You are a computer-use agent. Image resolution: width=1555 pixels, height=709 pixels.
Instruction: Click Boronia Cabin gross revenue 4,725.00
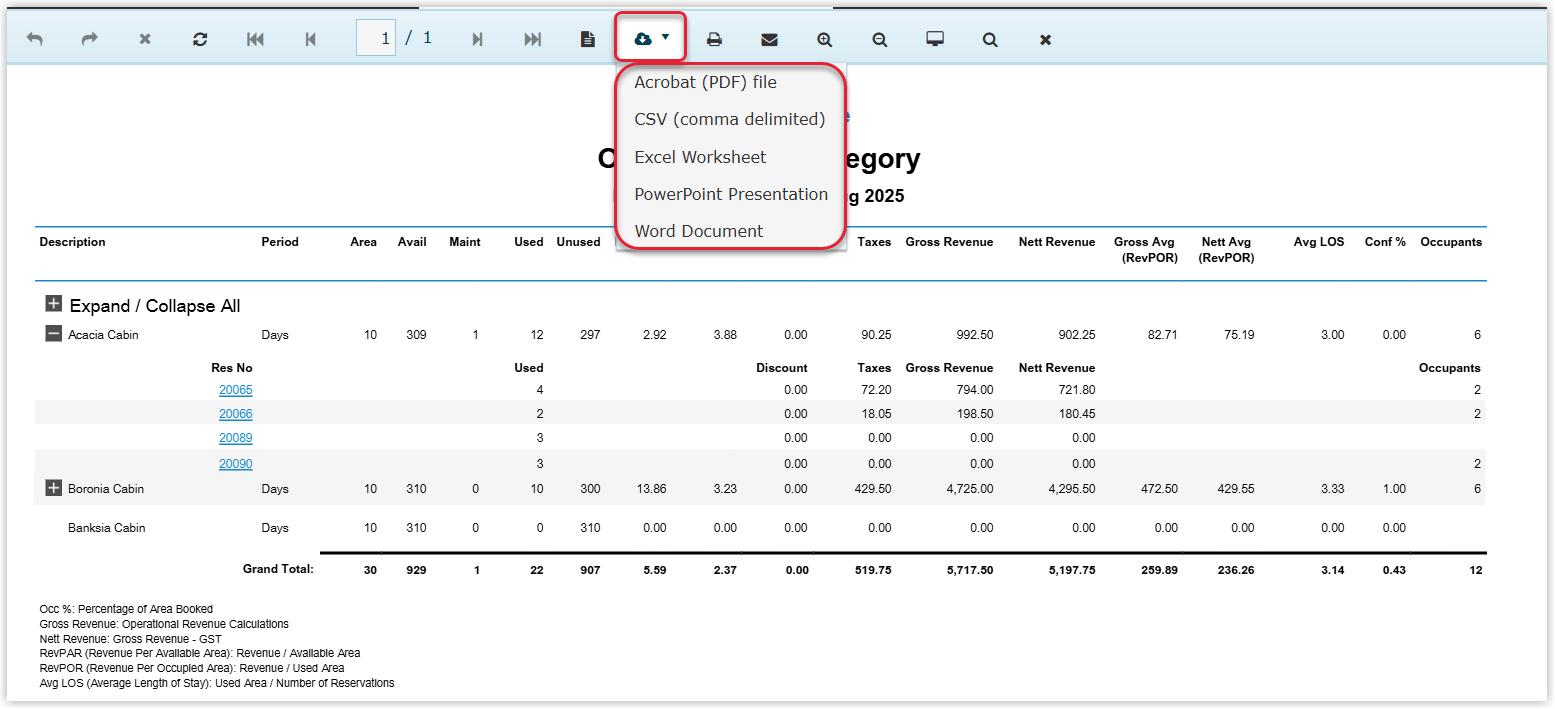point(968,489)
